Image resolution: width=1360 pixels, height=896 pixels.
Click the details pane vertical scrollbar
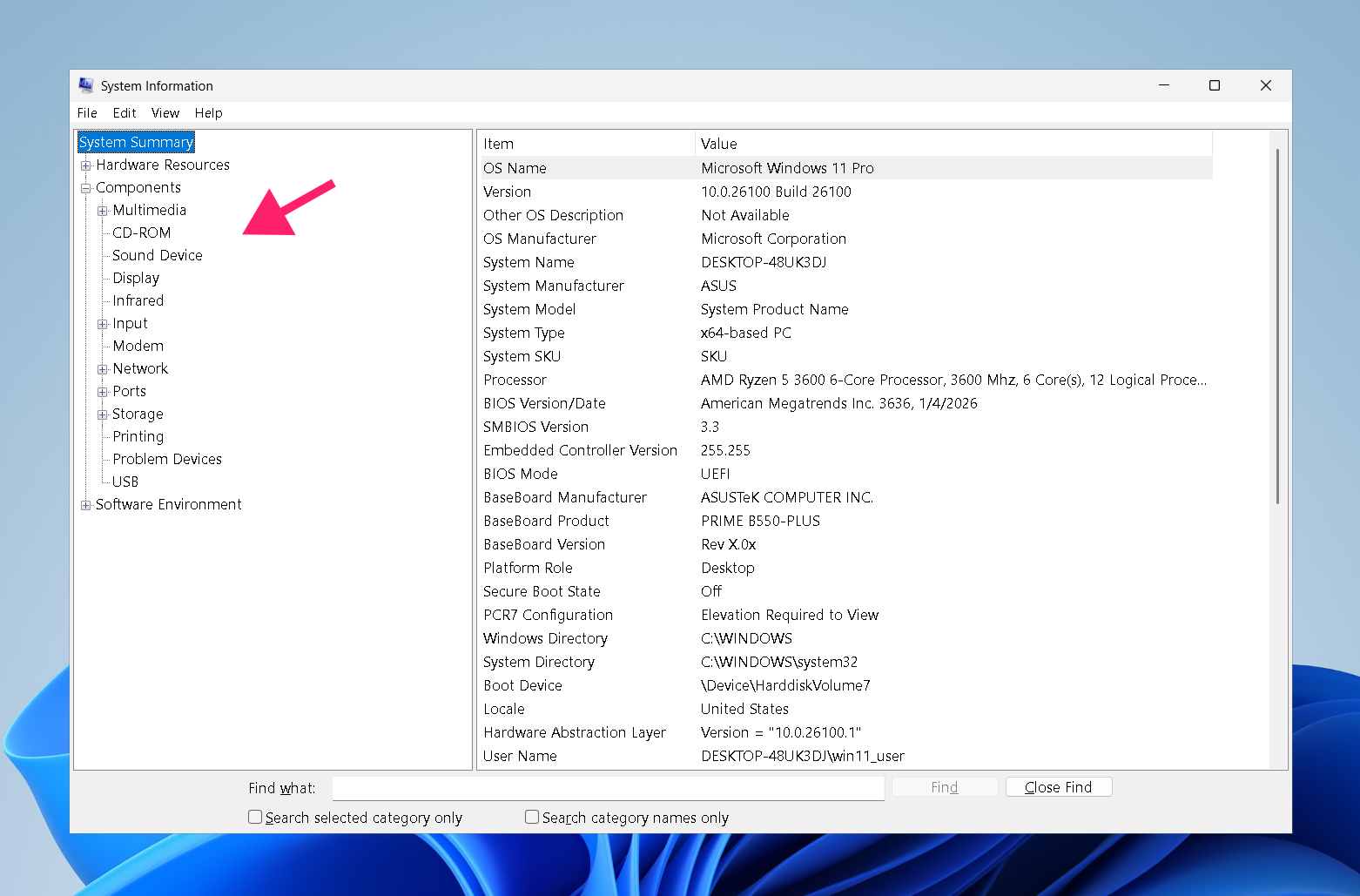pyautogui.click(x=1277, y=327)
